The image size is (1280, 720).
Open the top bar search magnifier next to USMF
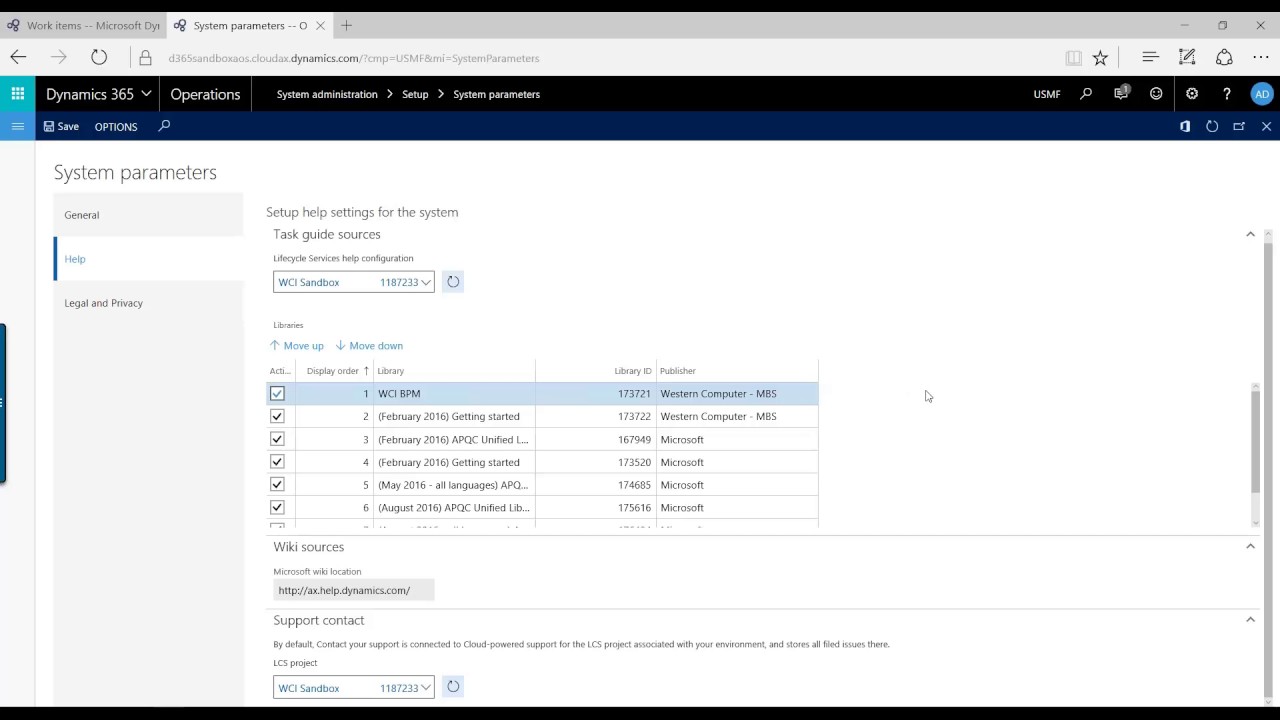(x=1086, y=94)
